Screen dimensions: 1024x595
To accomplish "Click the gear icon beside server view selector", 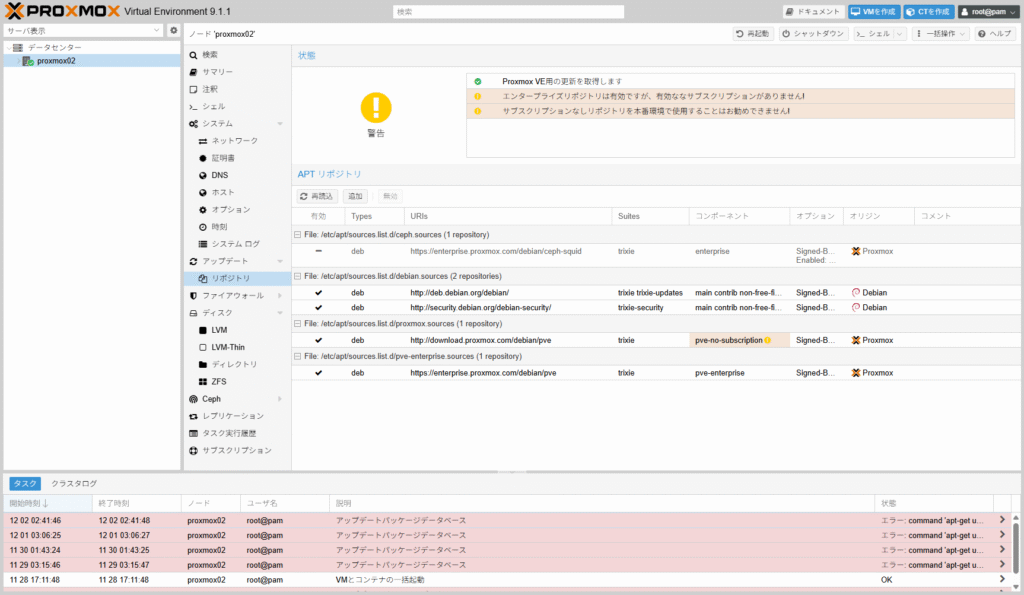I will [x=173, y=31].
